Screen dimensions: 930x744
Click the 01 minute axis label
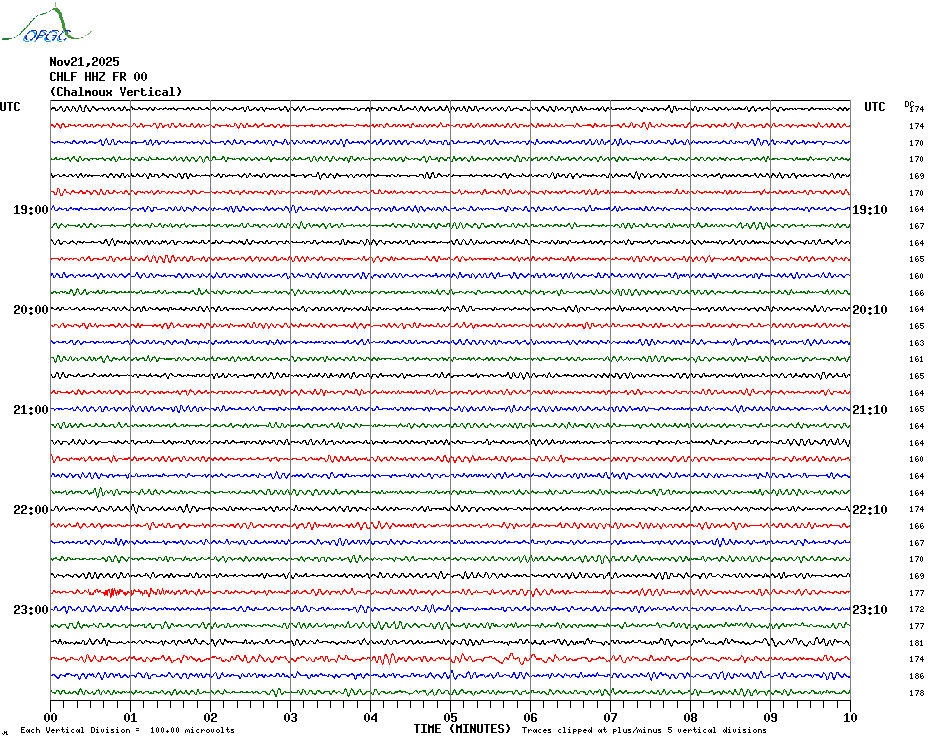point(130,717)
